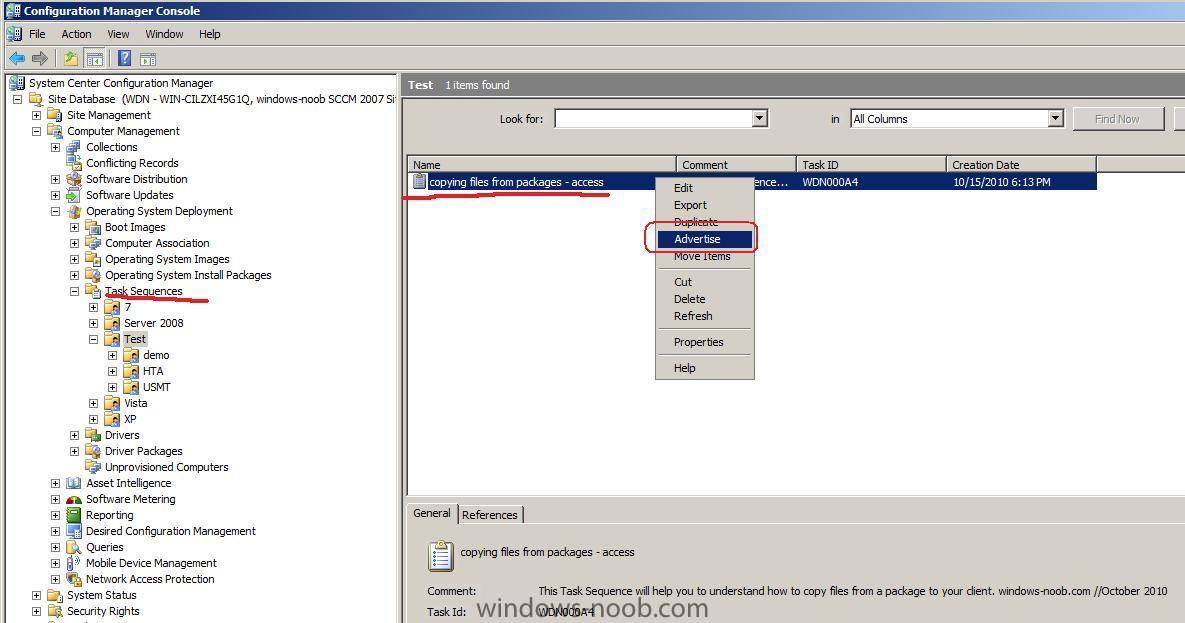Image resolution: width=1185 pixels, height=623 pixels.
Task: Click the Site Database icon in the tree
Action: pos(36,99)
